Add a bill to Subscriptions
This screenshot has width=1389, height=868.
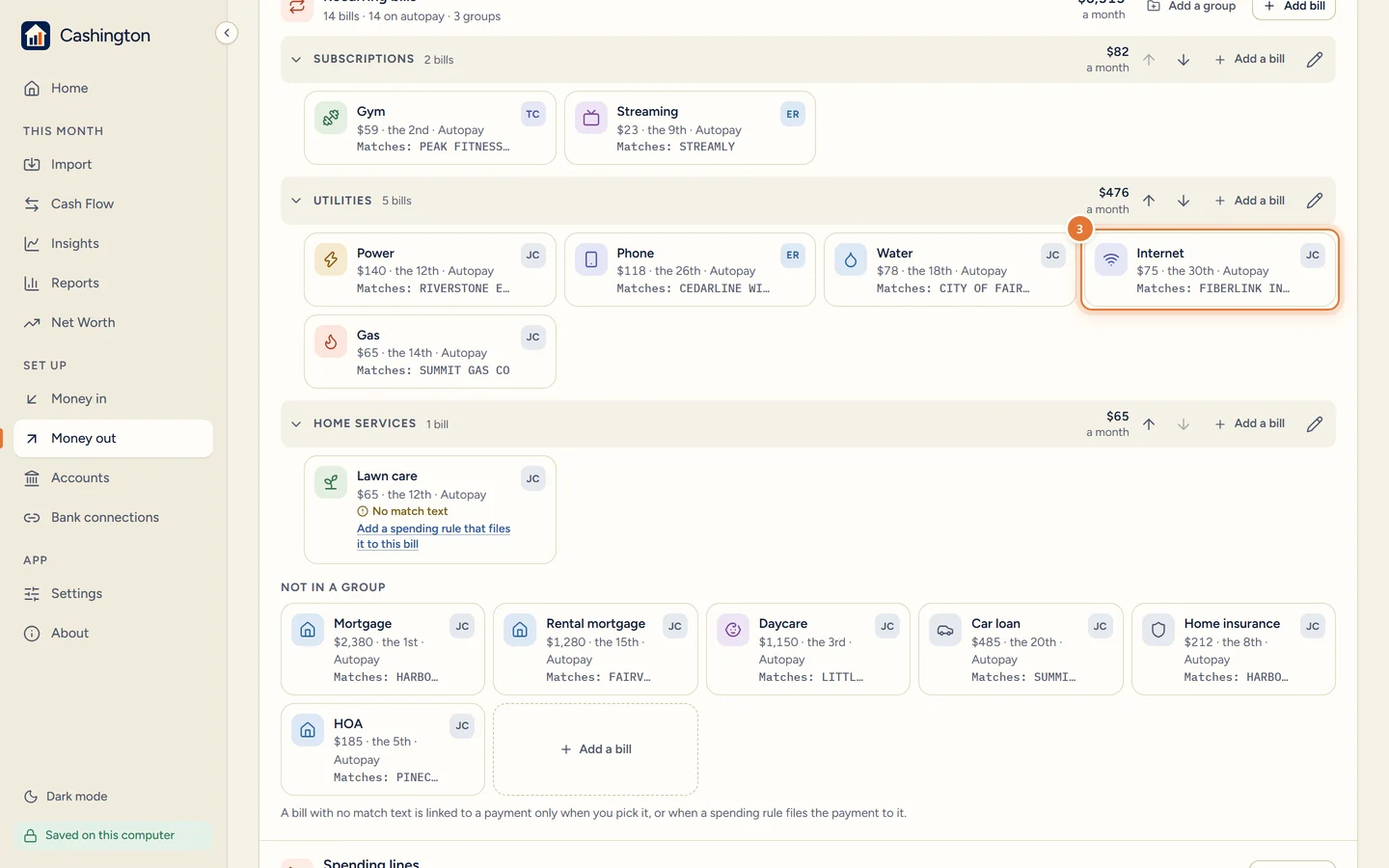pos(1249,60)
